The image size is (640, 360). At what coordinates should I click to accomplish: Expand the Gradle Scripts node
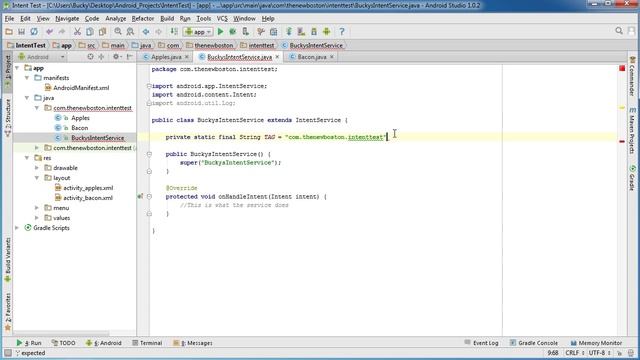coord(17,228)
